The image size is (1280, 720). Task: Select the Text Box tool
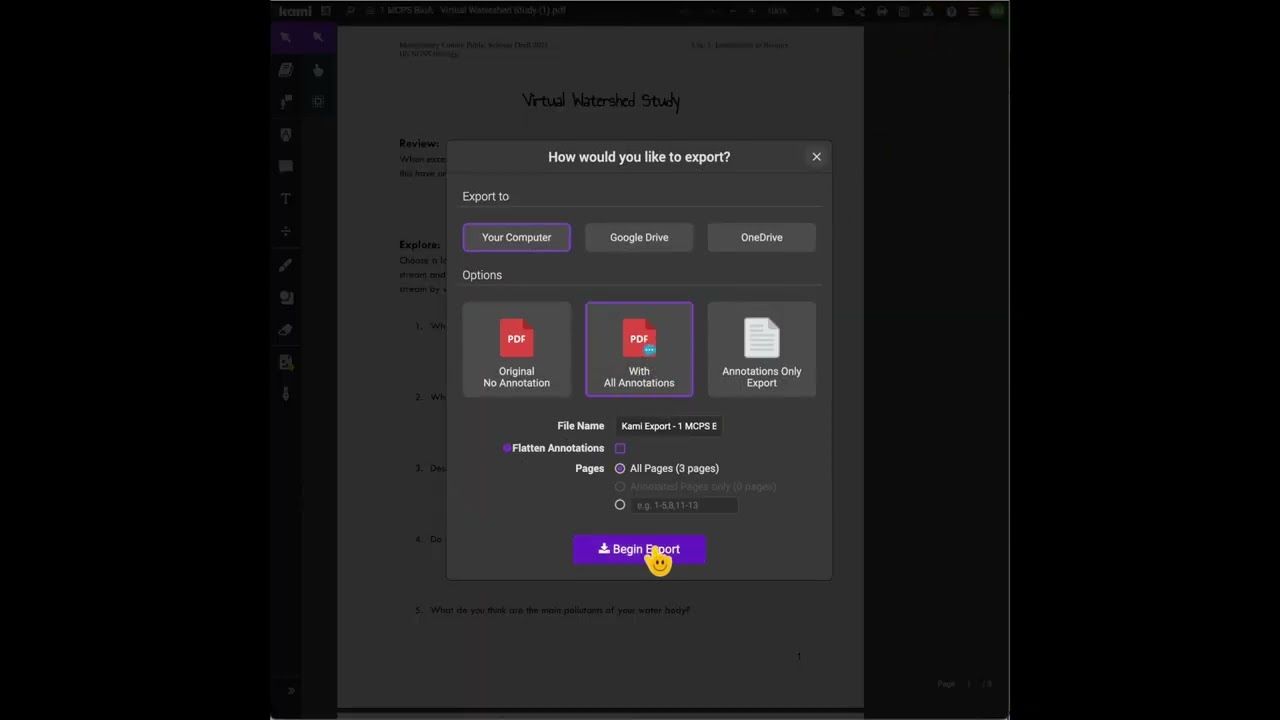click(x=286, y=199)
